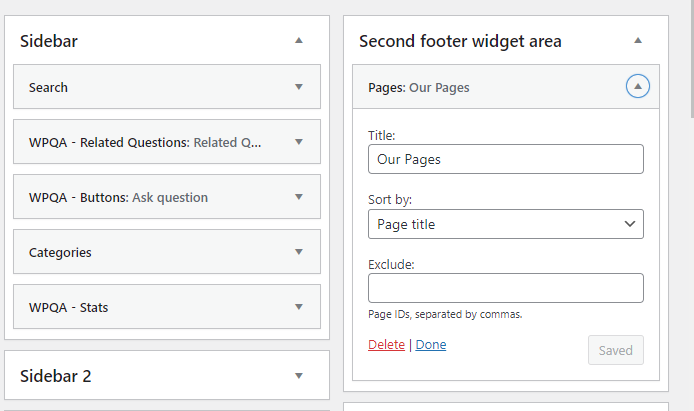
Task: Expand the Categories widget arrow
Action: pos(298,252)
